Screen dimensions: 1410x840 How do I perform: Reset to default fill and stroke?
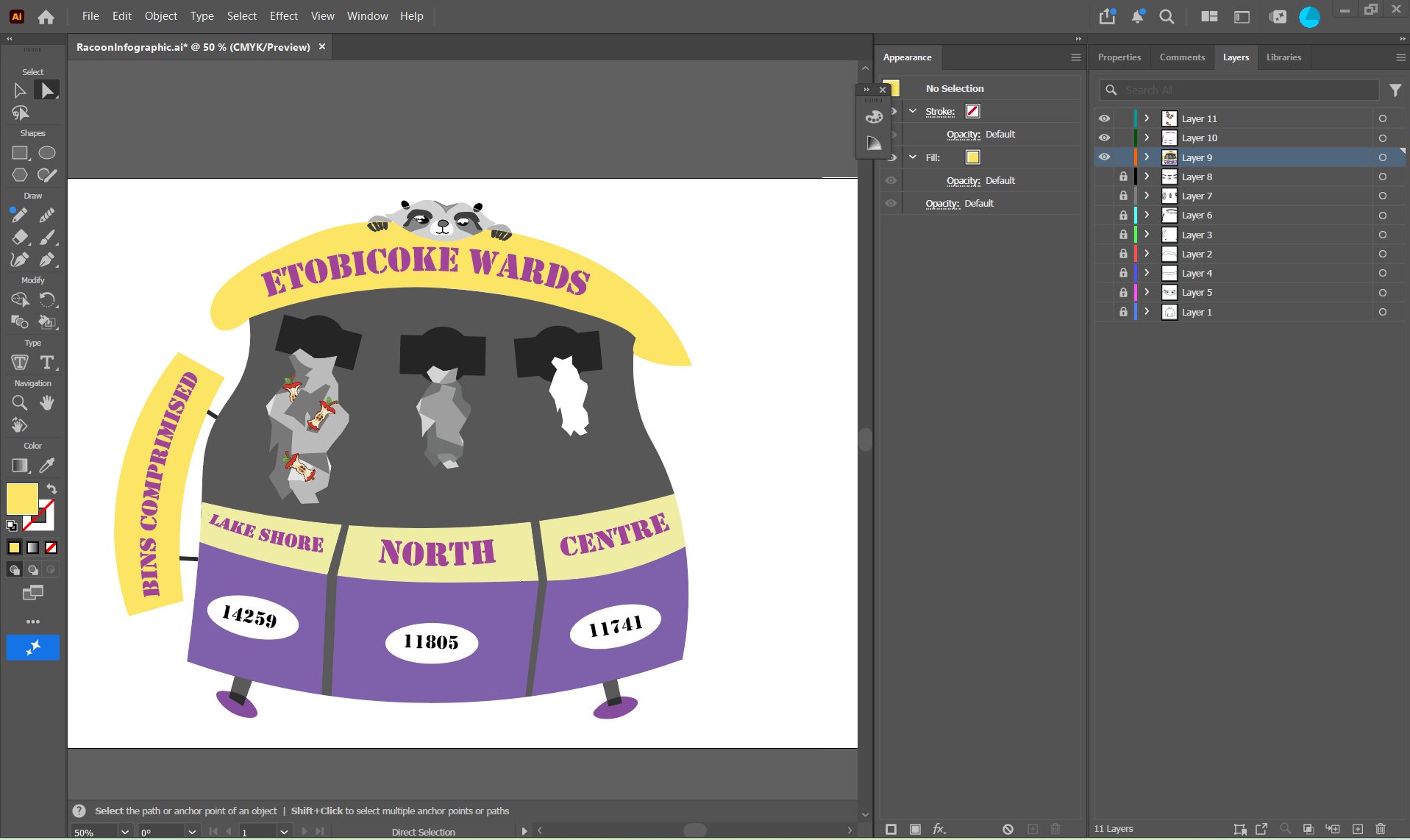[x=12, y=525]
